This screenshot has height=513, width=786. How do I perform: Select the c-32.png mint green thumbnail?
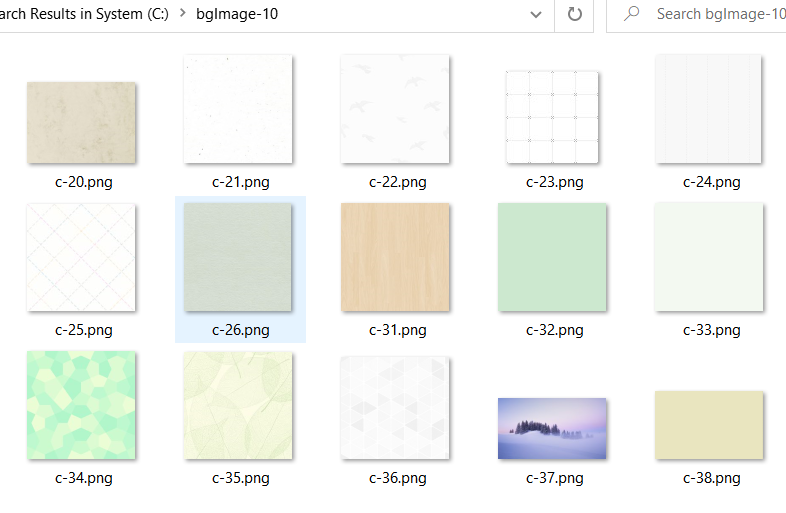point(552,257)
